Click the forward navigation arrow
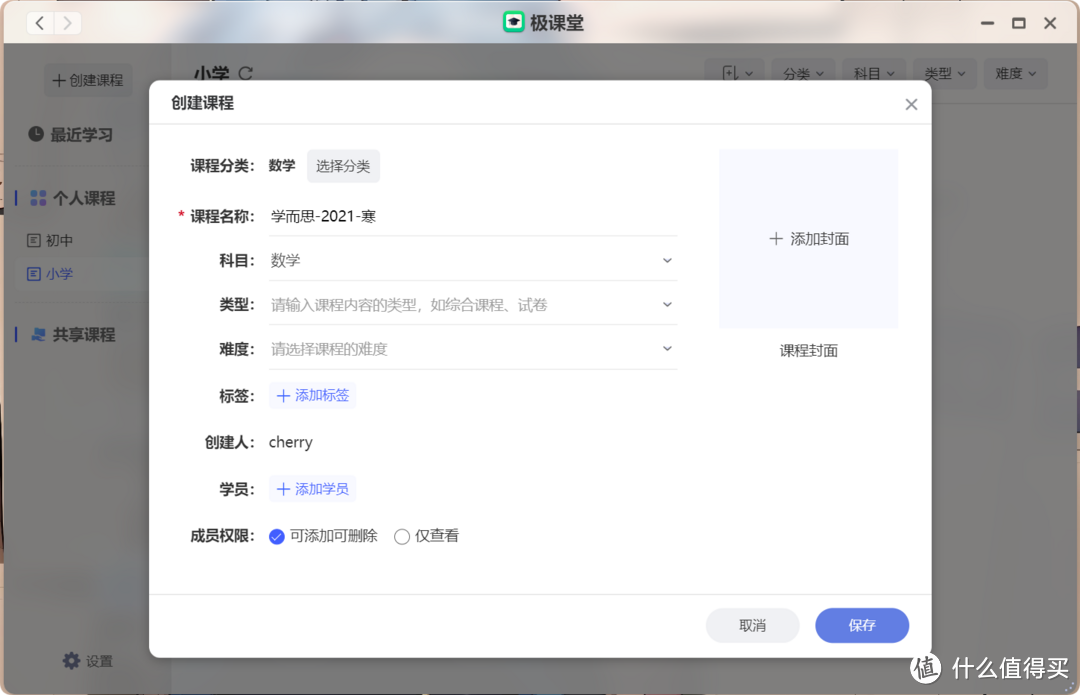Viewport: 1080px width, 695px height. pos(67,22)
